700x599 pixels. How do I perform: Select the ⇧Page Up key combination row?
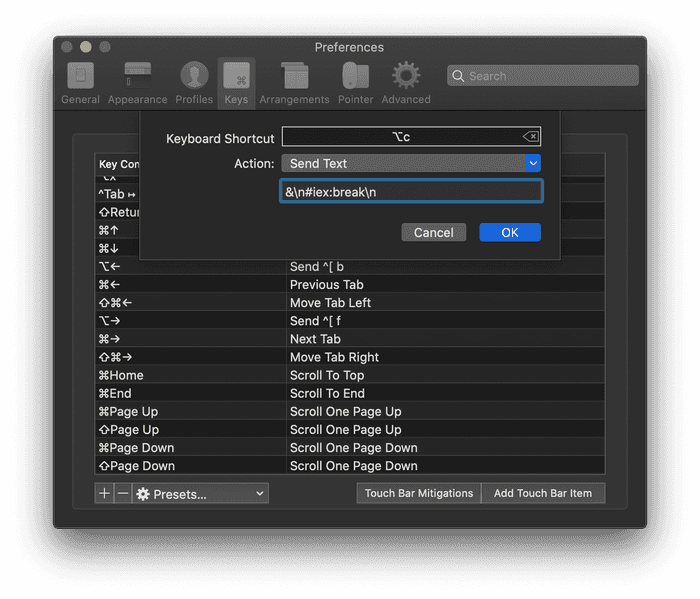tap(350, 429)
